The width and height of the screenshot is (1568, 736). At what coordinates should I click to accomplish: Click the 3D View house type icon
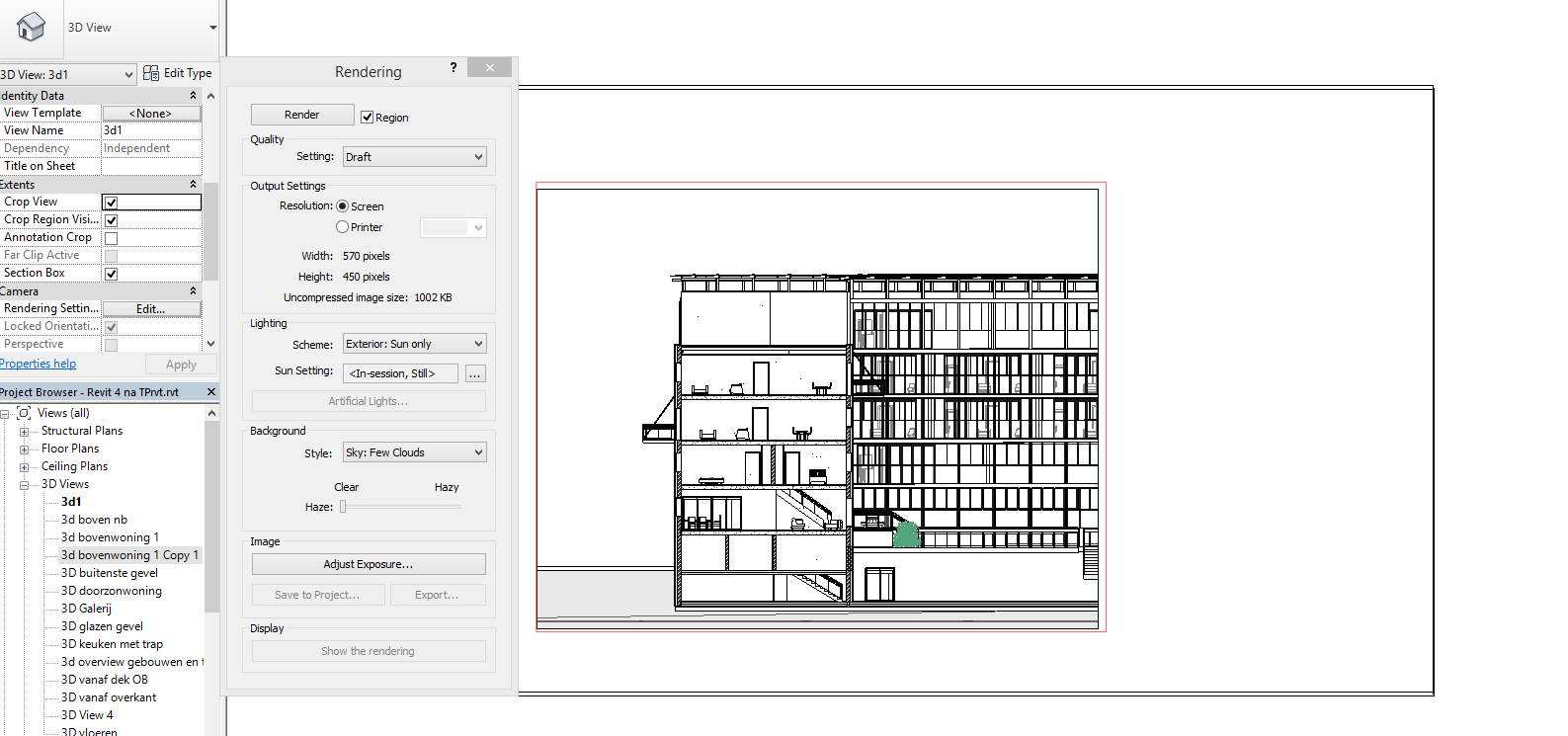tap(31, 27)
